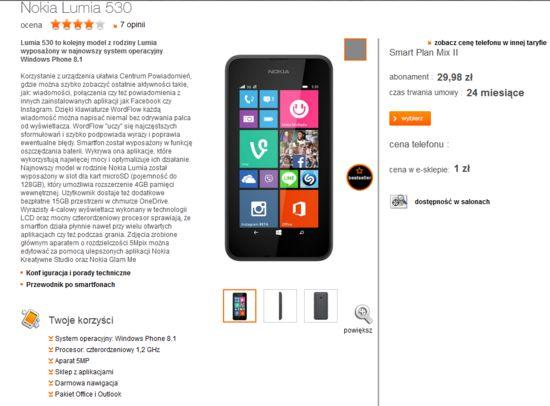Image resolution: width=550 pixels, height=406 pixels.
Task: Click the store availability icon
Action: click(399, 201)
